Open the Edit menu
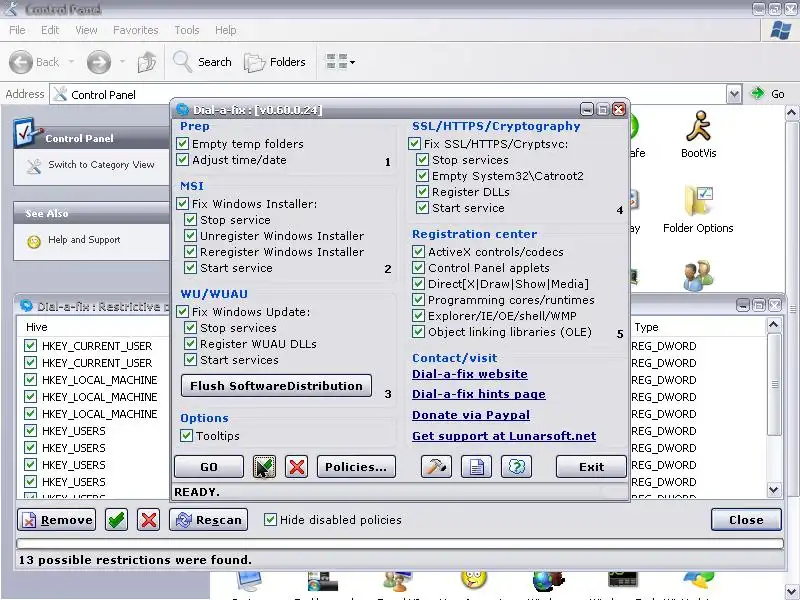This screenshot has height=600, width=800. [50, 30]
